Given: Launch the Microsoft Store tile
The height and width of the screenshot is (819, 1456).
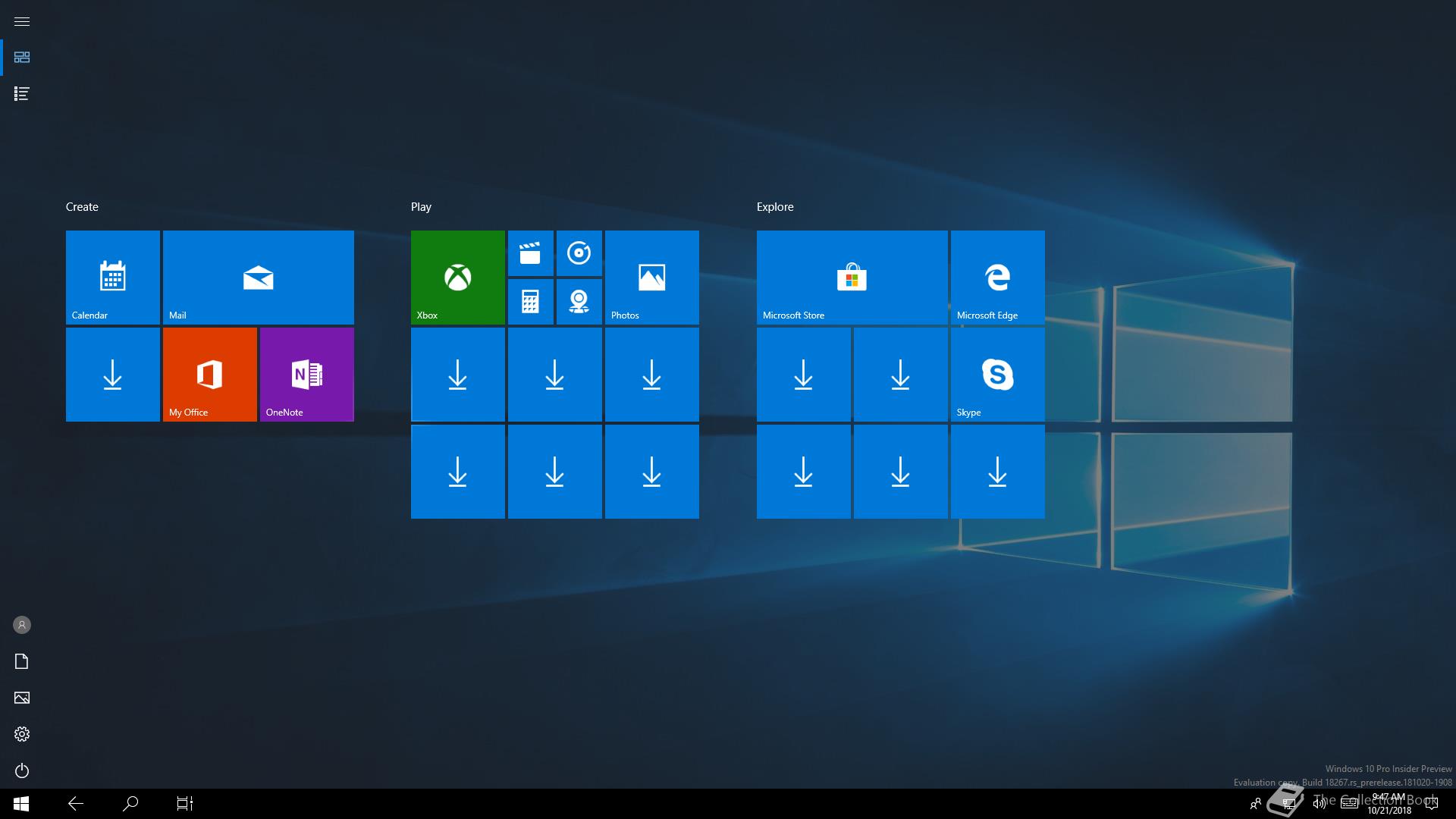Looking at the screenshot, I should [x=852, y=278].
